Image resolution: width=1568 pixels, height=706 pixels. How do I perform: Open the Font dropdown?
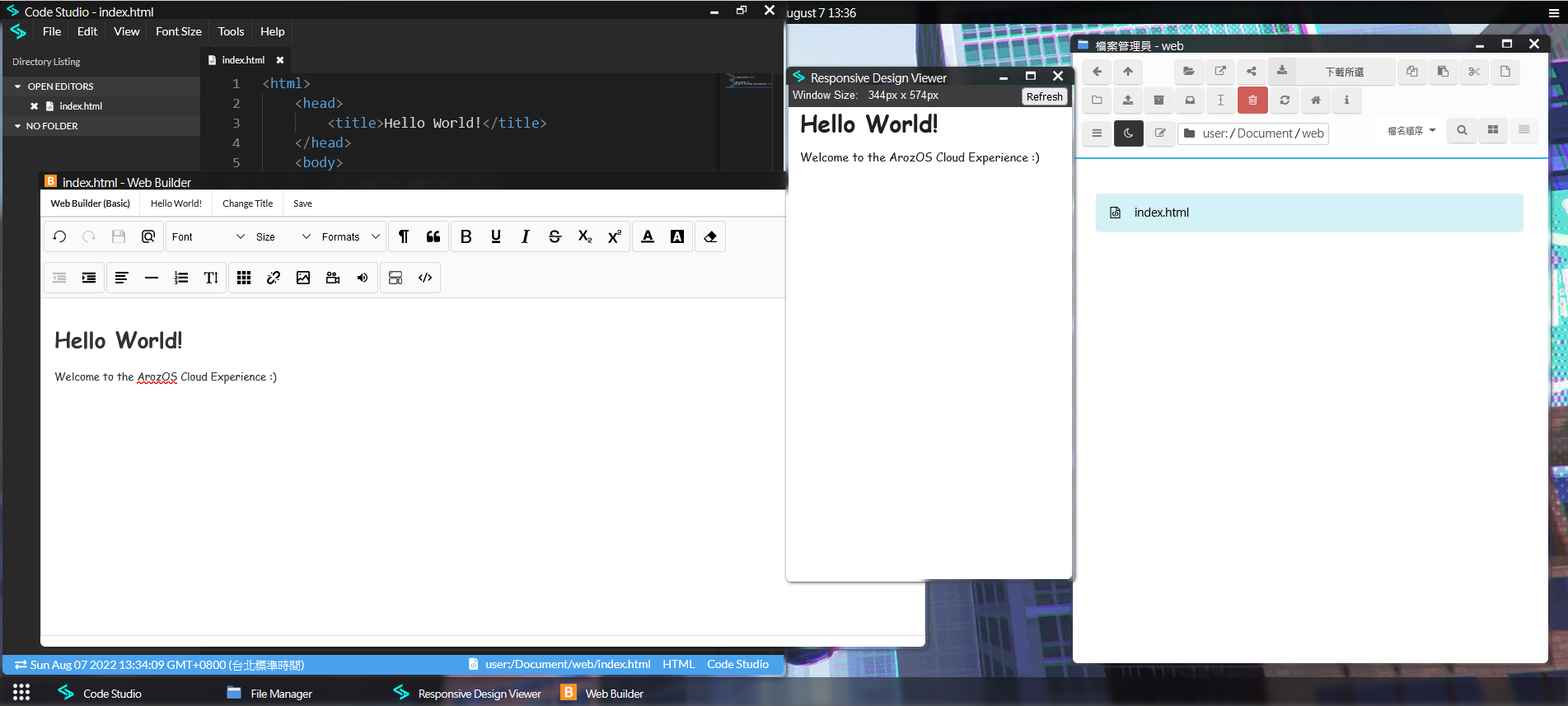(208, 237)
